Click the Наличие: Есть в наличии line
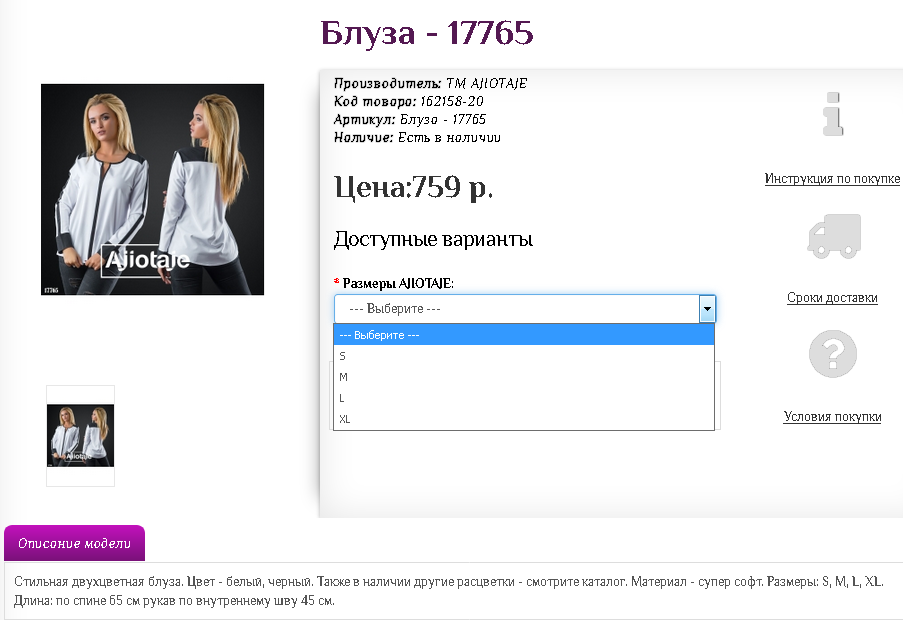 point(418,137)
